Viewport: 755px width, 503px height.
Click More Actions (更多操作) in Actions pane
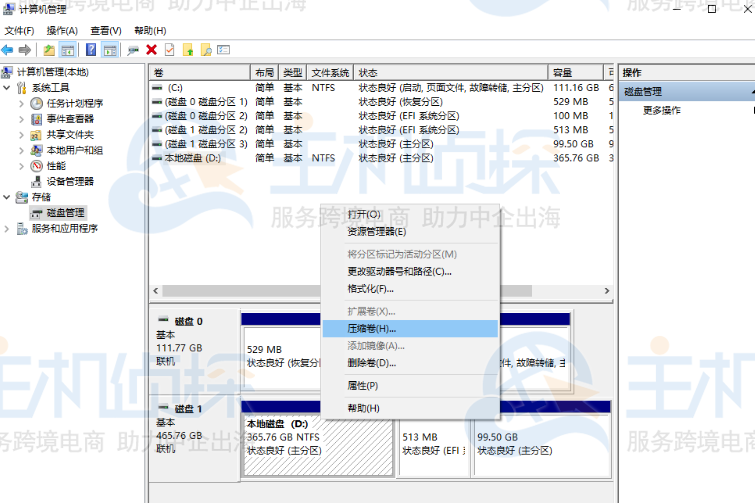coord(661,110)
